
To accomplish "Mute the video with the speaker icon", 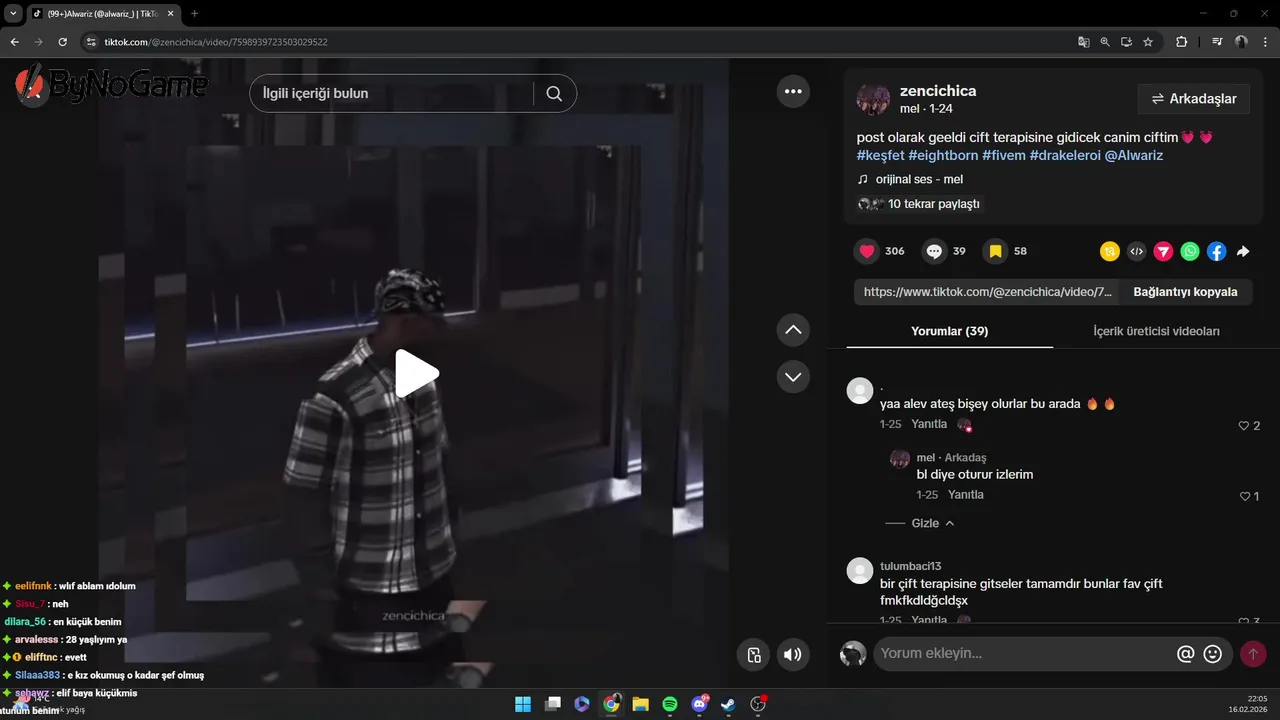I will 793,655.
